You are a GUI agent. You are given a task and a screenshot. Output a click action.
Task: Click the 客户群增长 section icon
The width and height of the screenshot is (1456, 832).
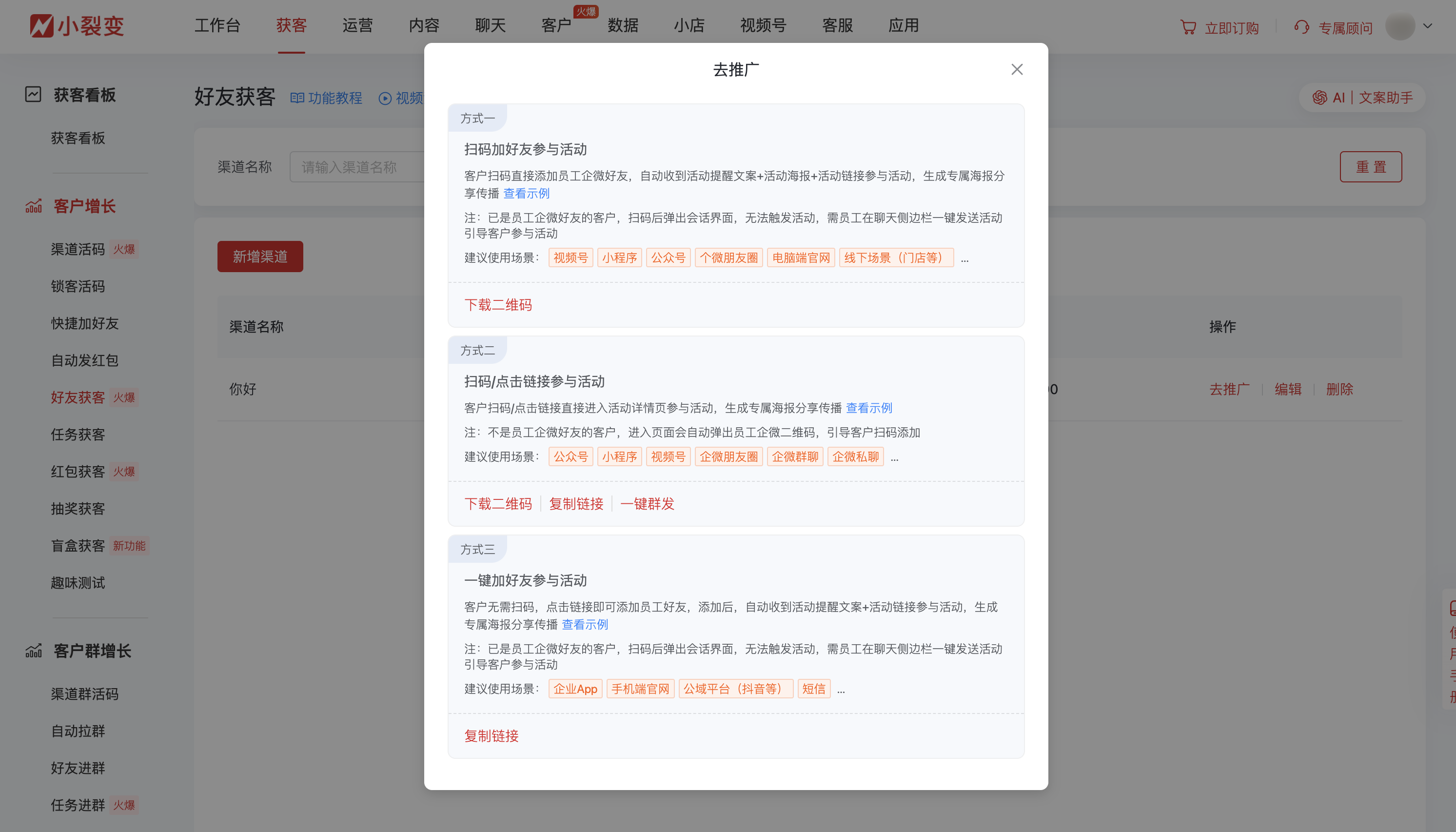pyautogui.click(x=33, y=651)
